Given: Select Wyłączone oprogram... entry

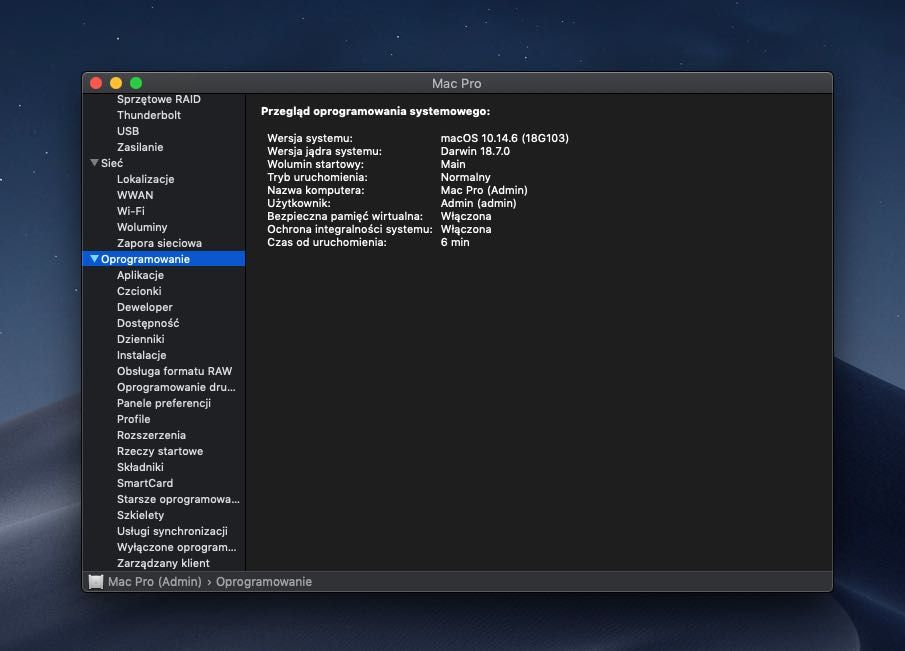Looking at the screenshot, I should (177, 547).
